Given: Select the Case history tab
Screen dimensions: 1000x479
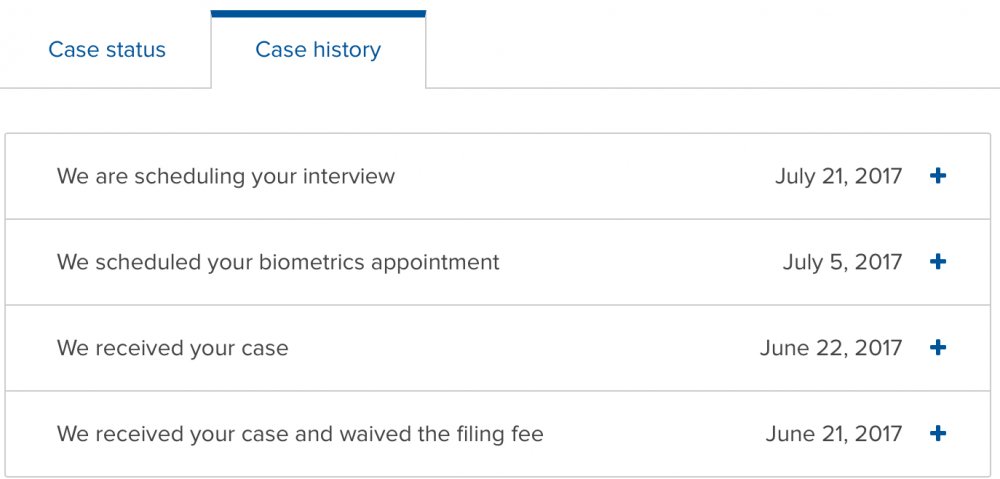Looking at the screenshot, I should point(318,49).
